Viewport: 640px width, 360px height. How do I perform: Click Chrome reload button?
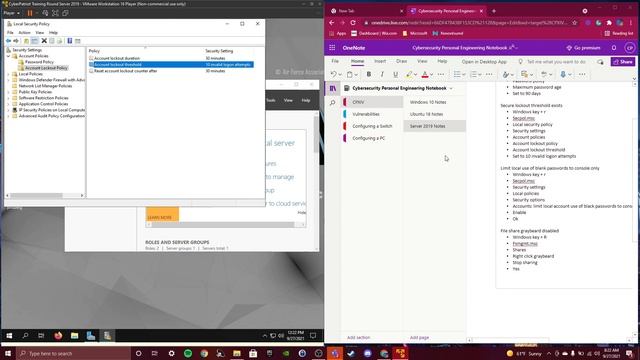[x=353, y=23]
